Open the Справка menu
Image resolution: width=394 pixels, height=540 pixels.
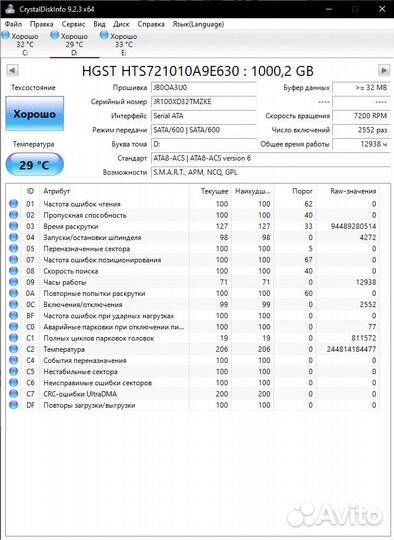[151, 24]
